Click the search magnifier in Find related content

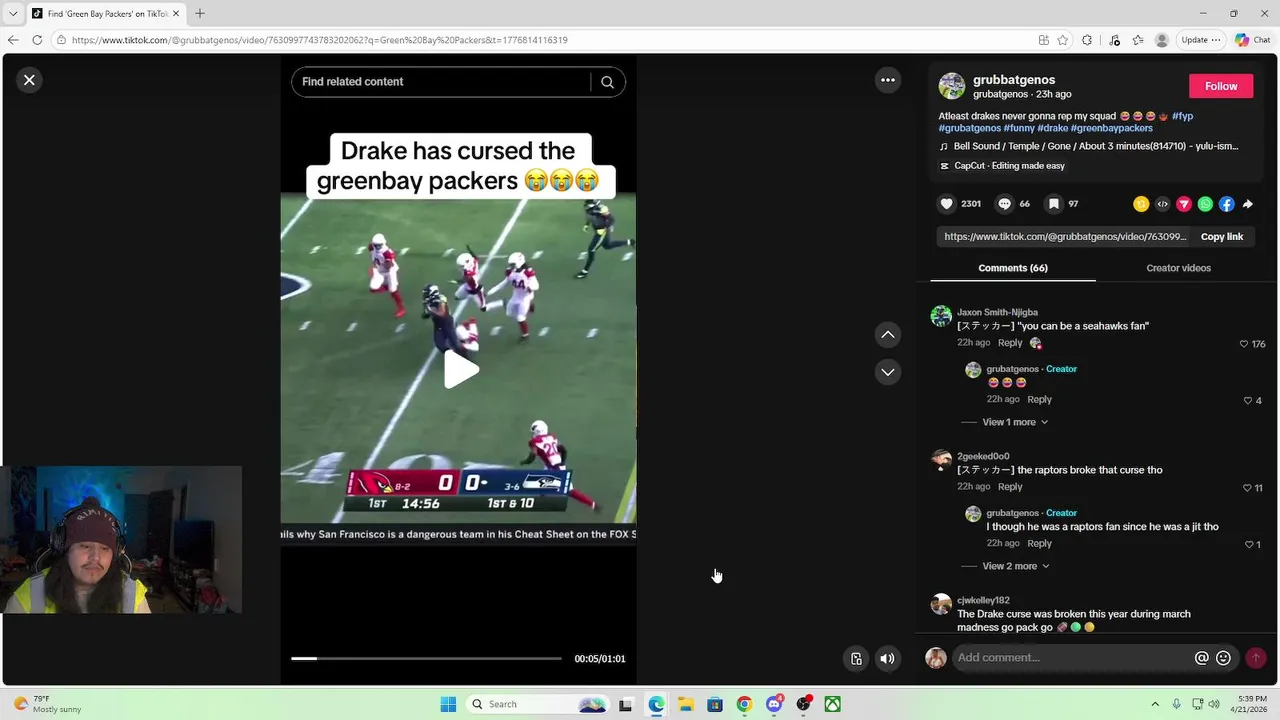click(607, 82)
